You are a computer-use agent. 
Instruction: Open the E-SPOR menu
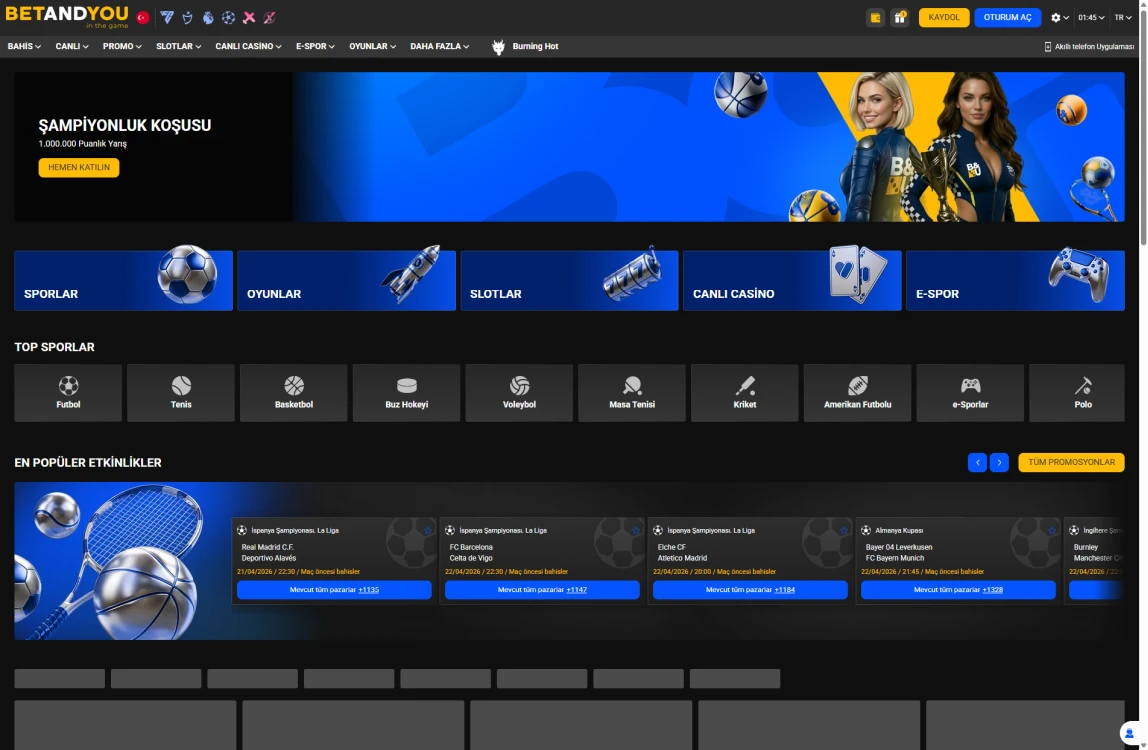[x=315, y=46]
